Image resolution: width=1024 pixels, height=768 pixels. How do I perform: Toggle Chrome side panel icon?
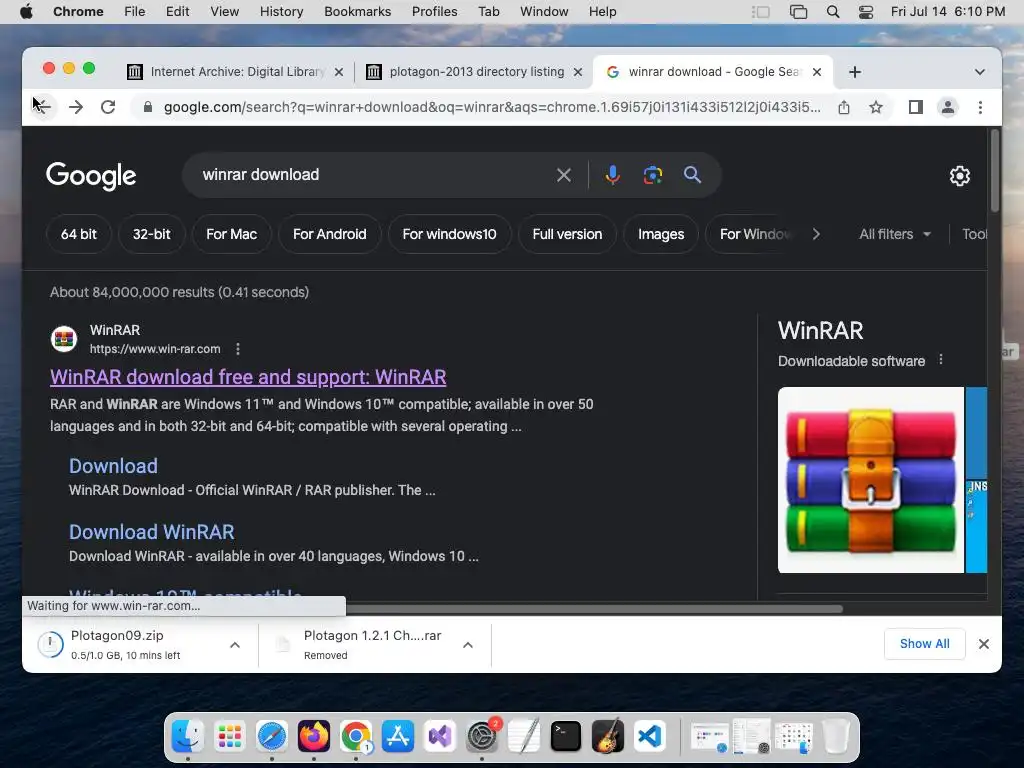pyautogui.click(x=916, y=107)
